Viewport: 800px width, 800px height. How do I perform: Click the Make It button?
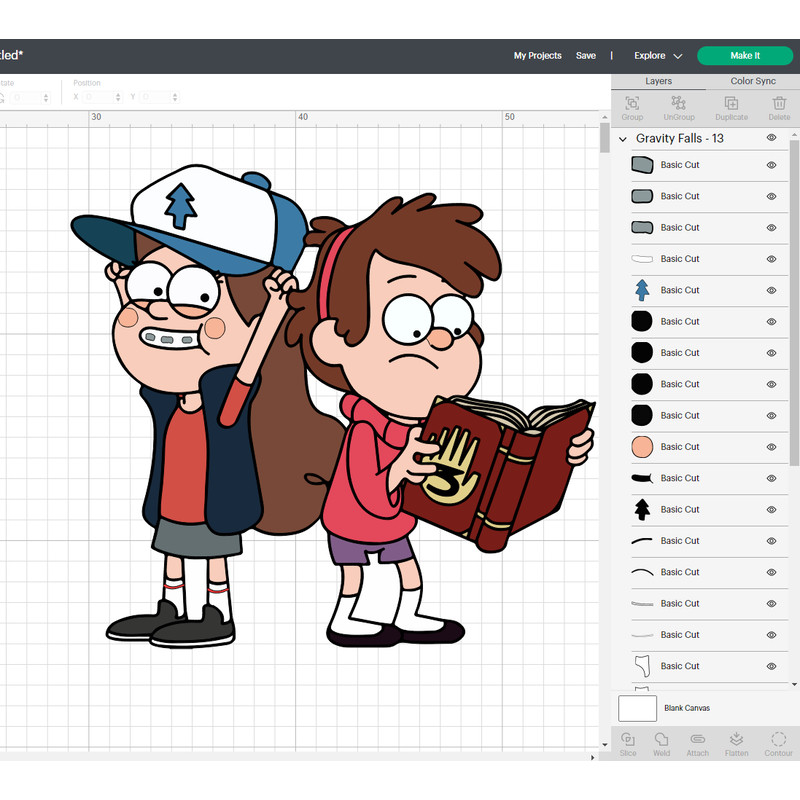[x=744, y=55]
